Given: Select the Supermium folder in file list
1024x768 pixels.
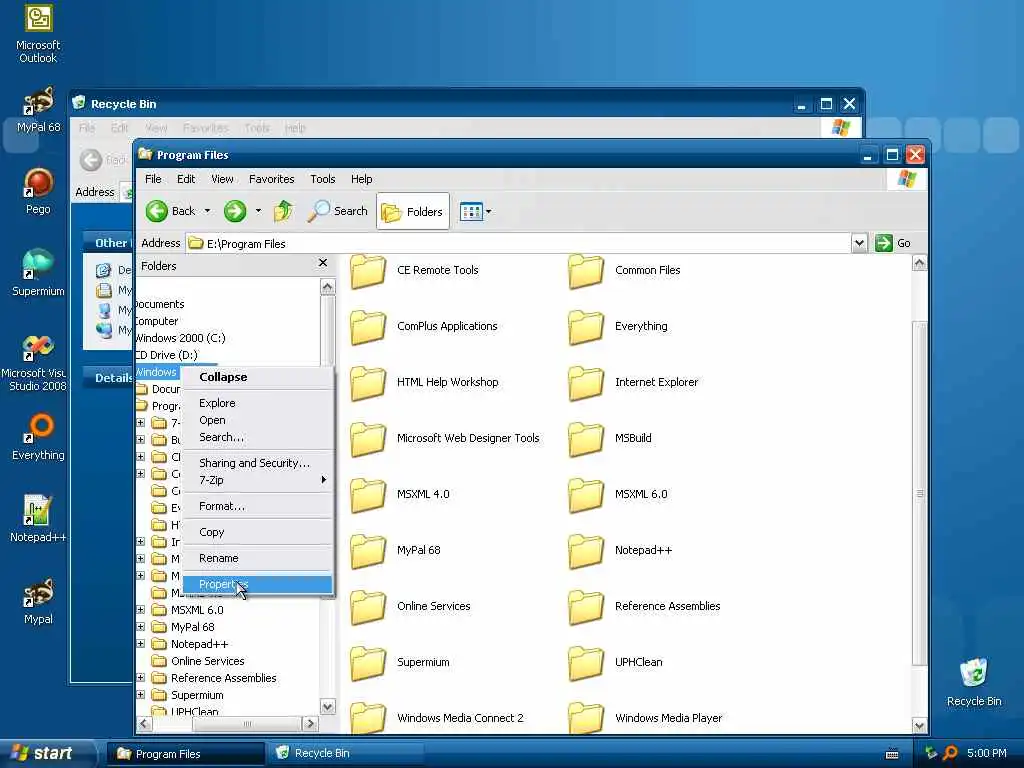Looking at the screenshot, I should click(368, 663).
